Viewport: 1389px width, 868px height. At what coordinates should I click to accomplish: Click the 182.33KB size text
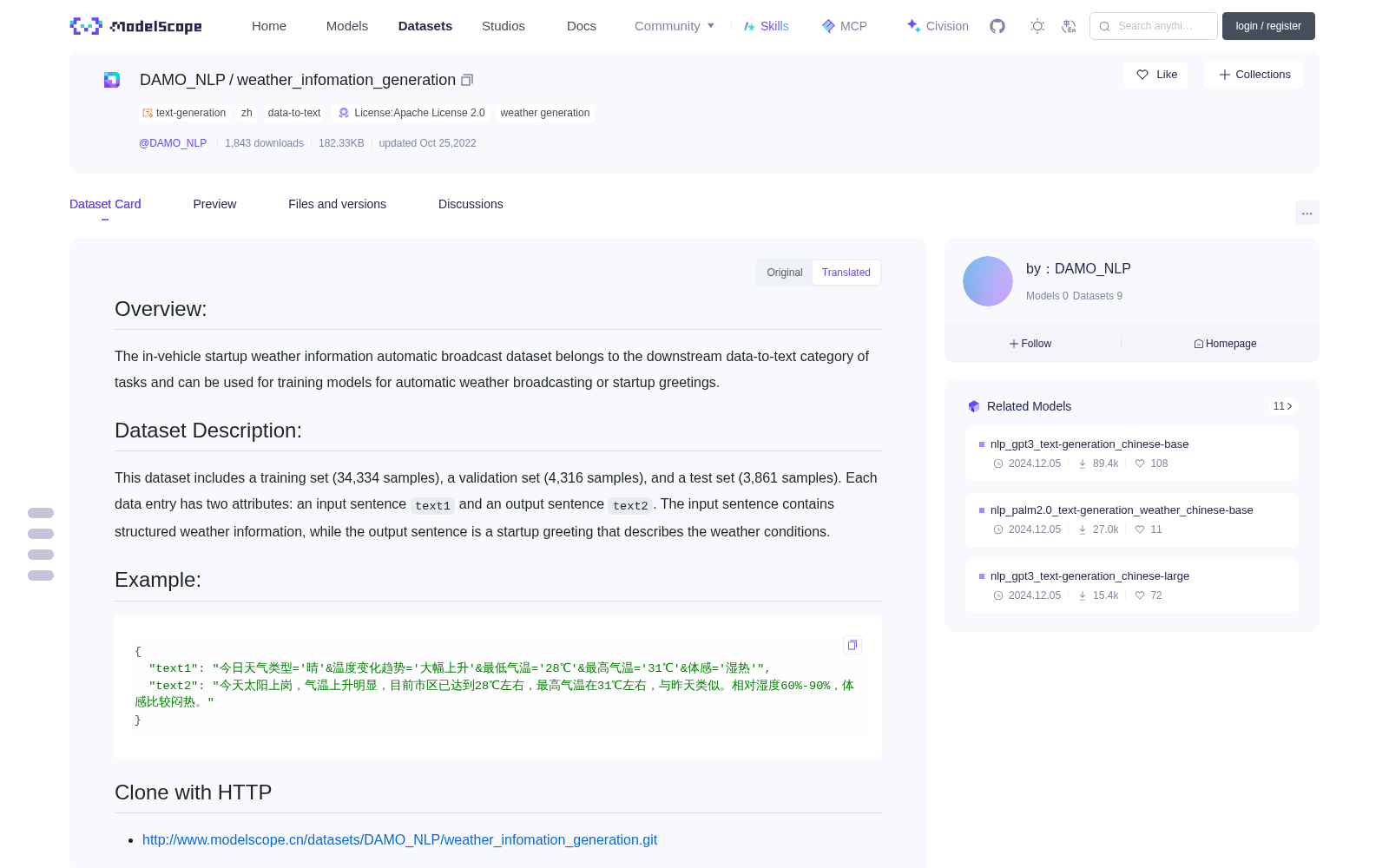(x=341, y=143)
